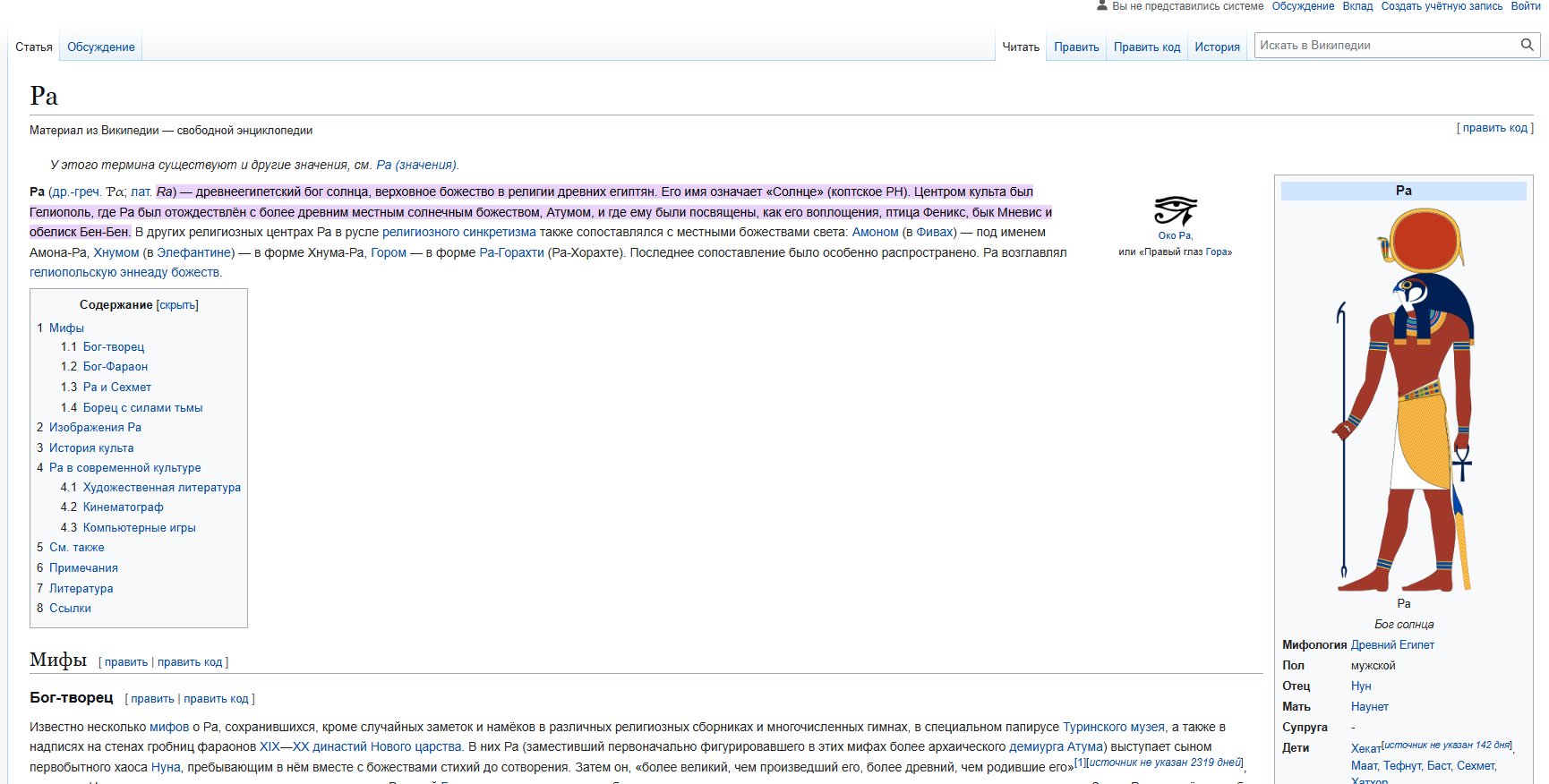Open the Туринского музея link
Viewport: 1549px width, 784px height.
coord(1114,727)
